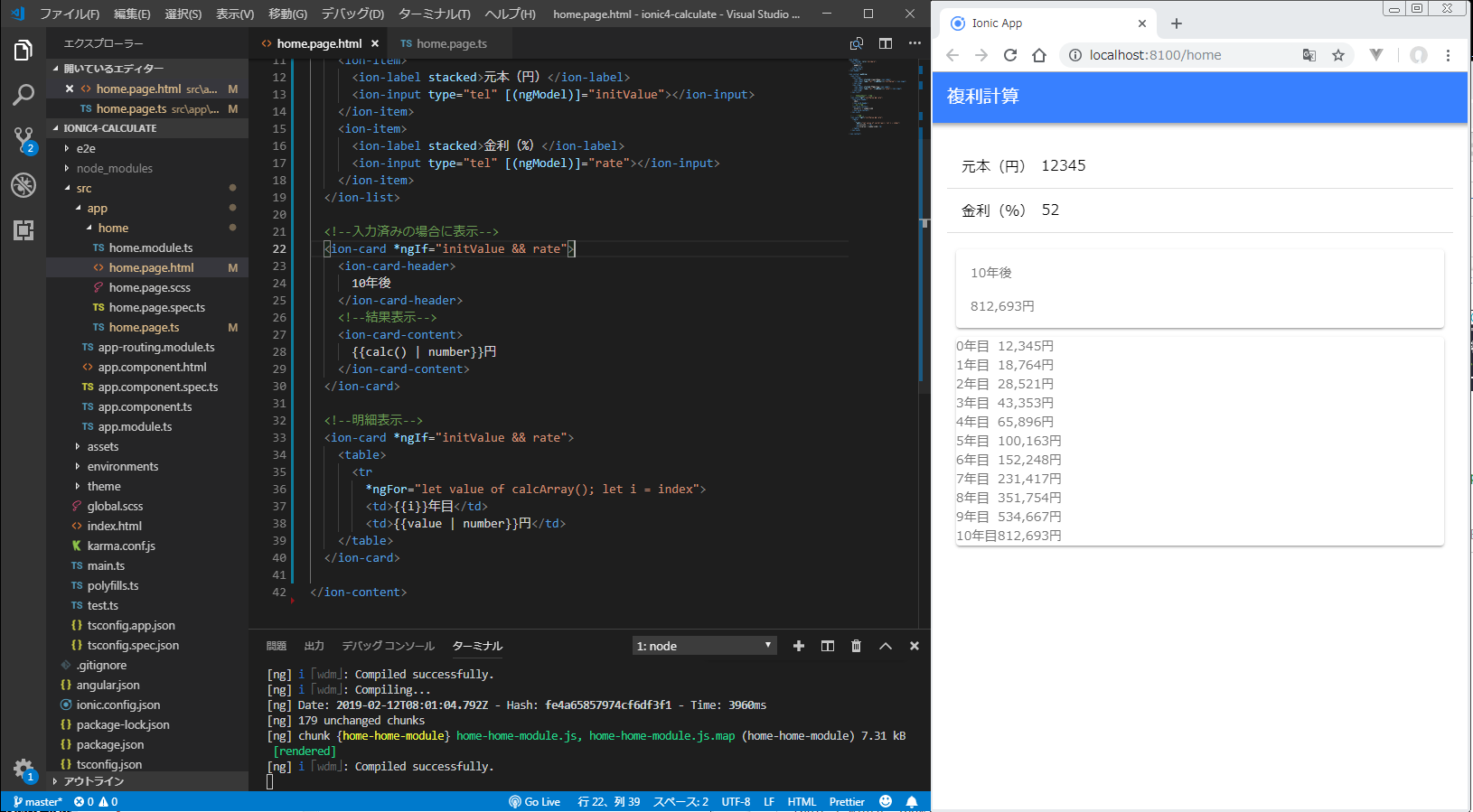1473x812 pixels.
Task: Open the Extensions view in activity bar
Action: coord(23,230)
